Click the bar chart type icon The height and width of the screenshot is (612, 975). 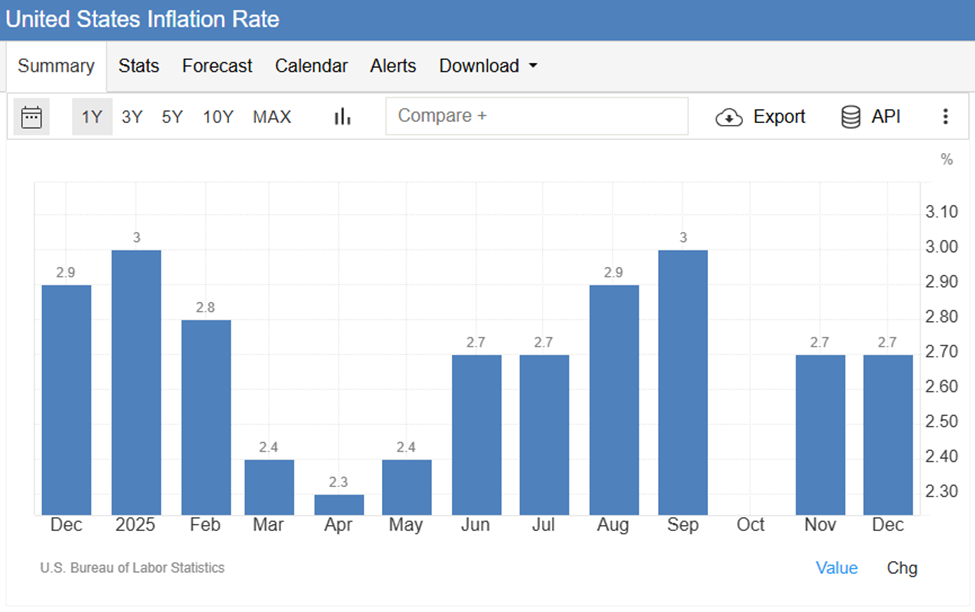(x=343, y=117)
